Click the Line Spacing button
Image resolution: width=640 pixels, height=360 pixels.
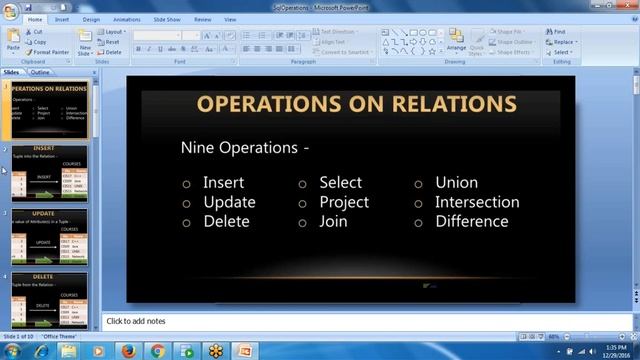coord(302,36)
